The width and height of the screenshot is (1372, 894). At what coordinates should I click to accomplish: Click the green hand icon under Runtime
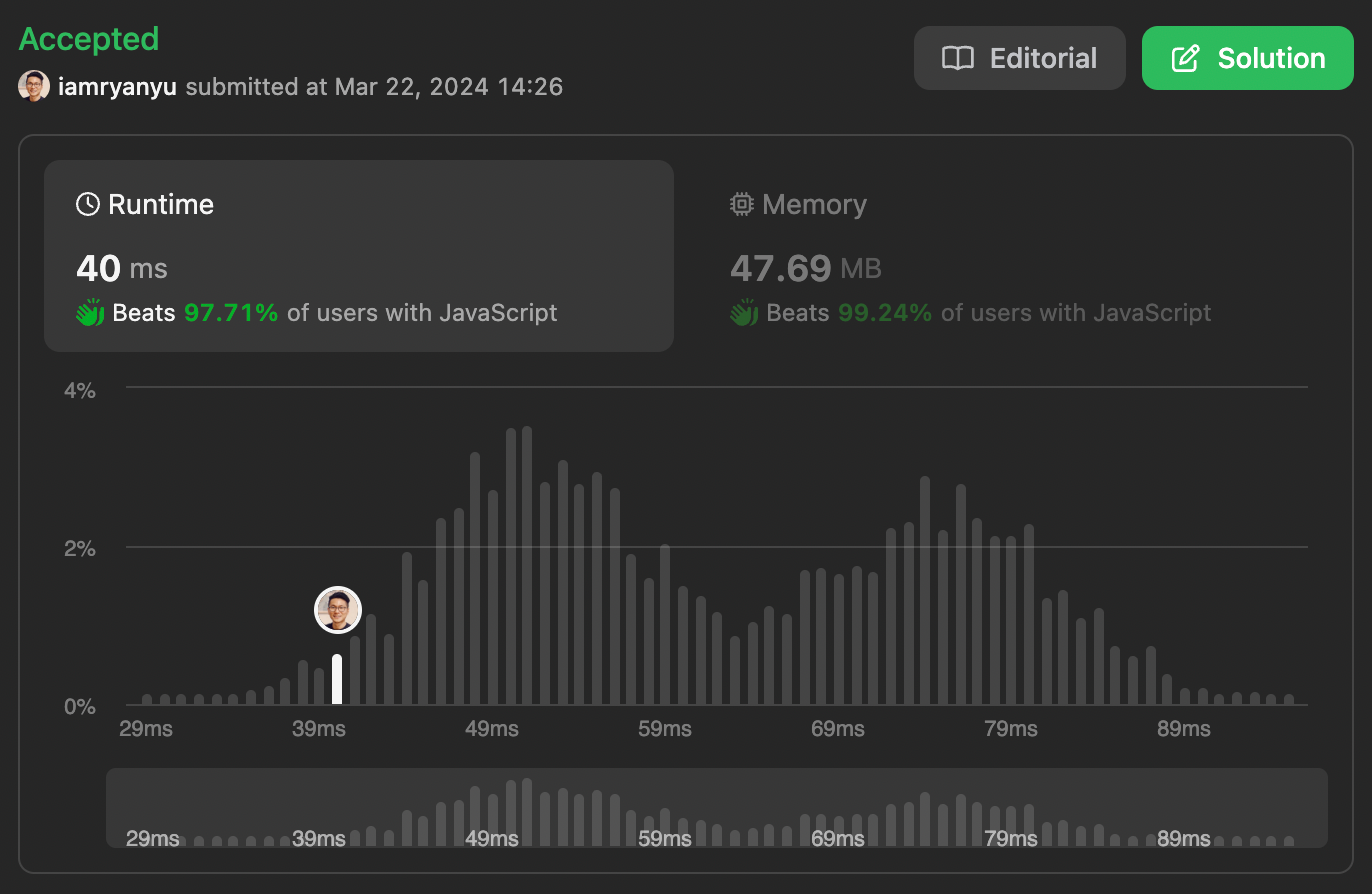(90, 312)
